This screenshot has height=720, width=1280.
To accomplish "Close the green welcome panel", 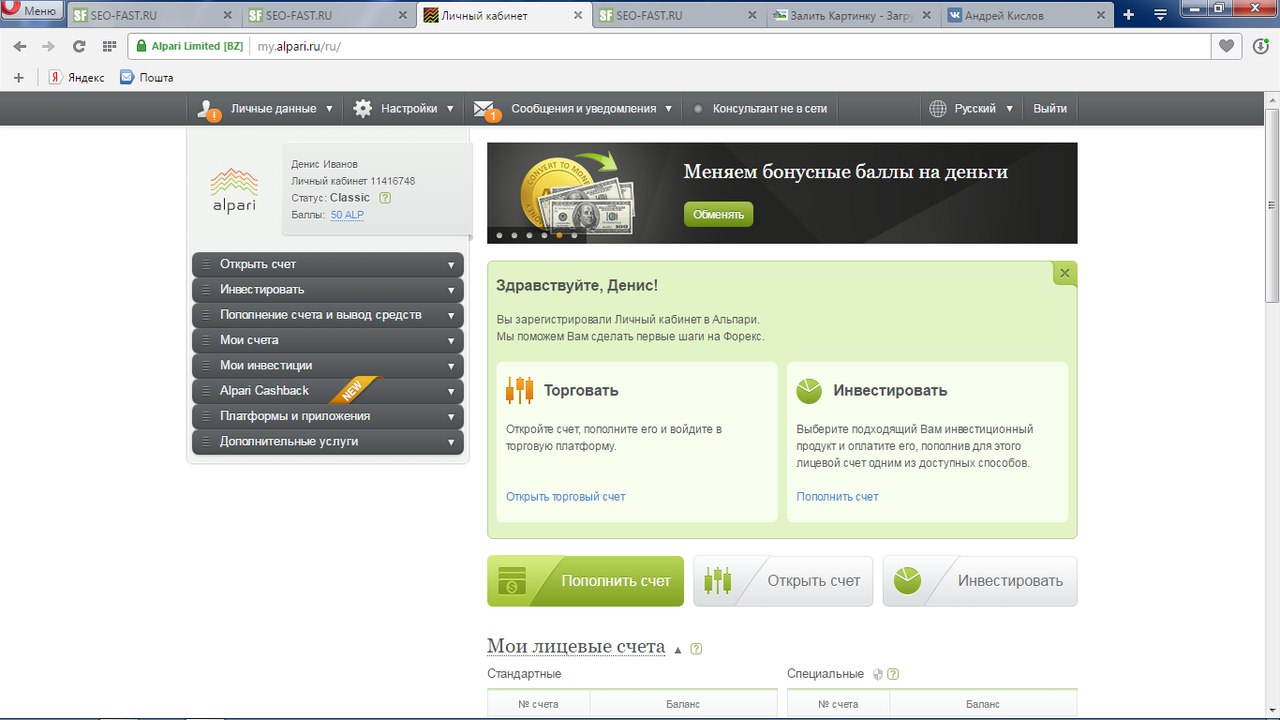I will pos(1065,273).
